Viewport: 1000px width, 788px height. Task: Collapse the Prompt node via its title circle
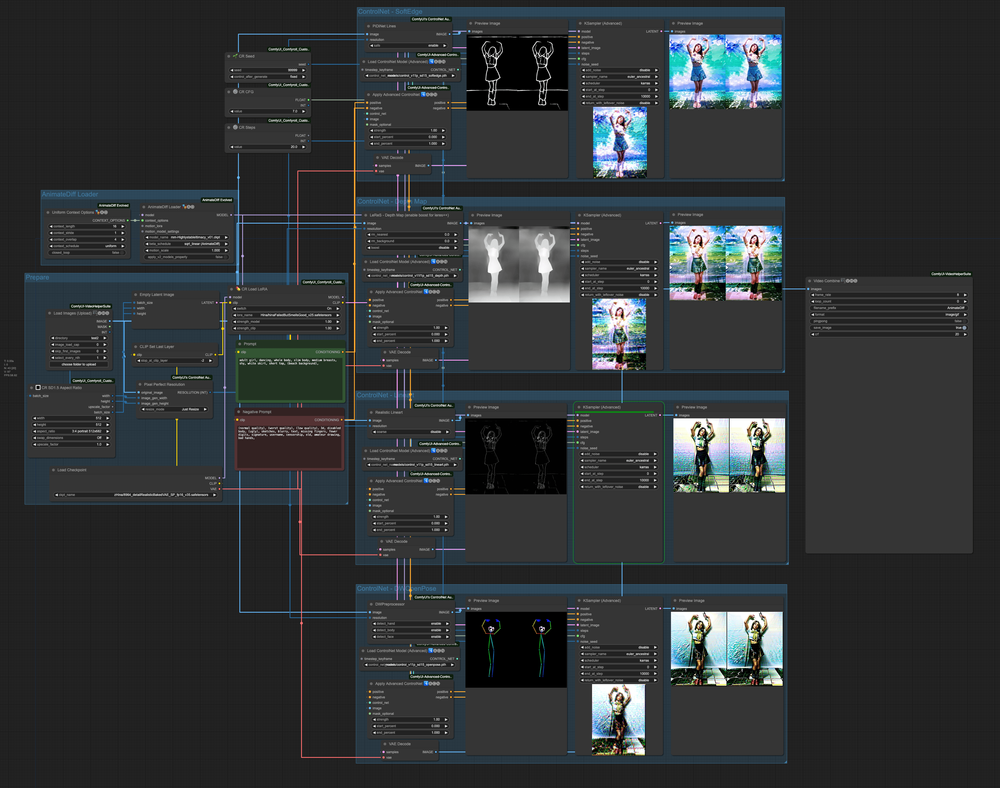coord(240,344)
